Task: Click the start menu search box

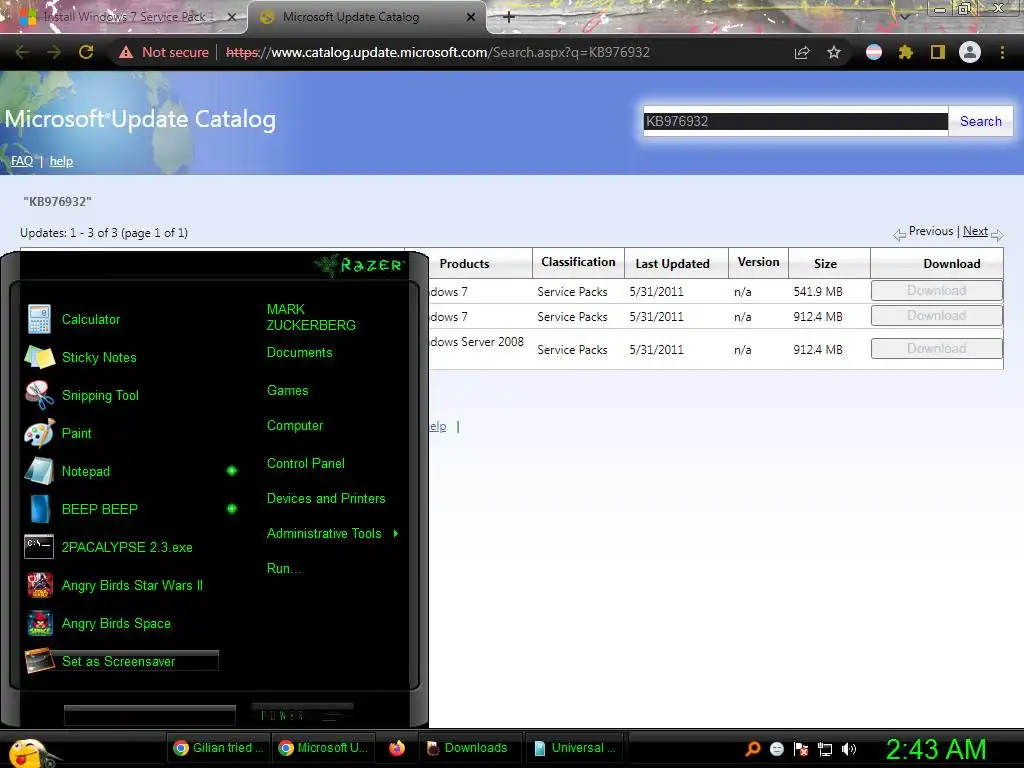Action: coord(150,715)
